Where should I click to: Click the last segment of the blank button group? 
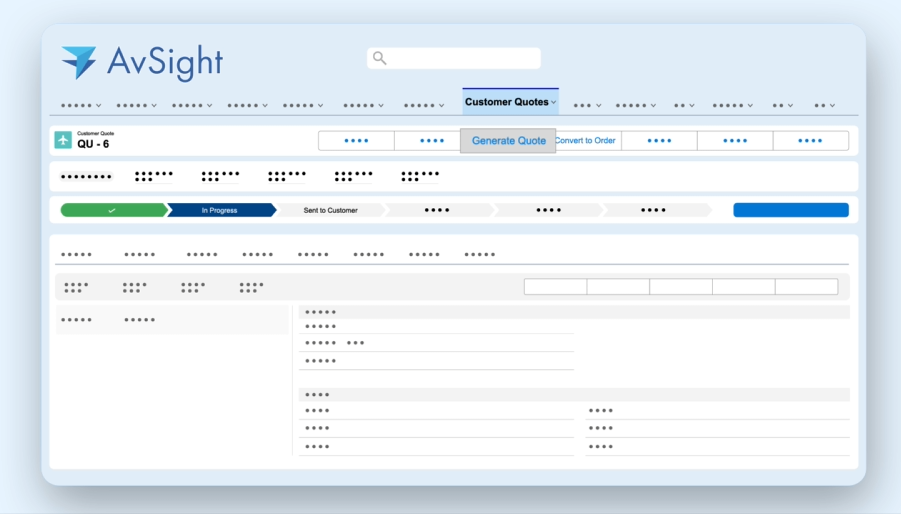(x=806, y=287)
